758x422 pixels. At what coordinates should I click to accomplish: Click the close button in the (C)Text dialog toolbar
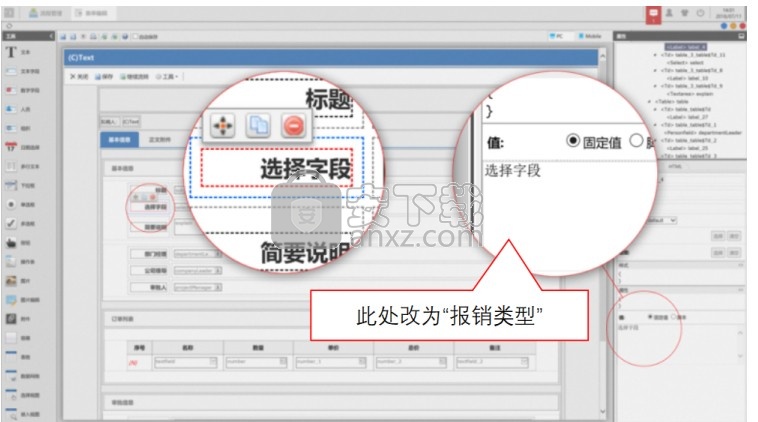pos(79,76)
